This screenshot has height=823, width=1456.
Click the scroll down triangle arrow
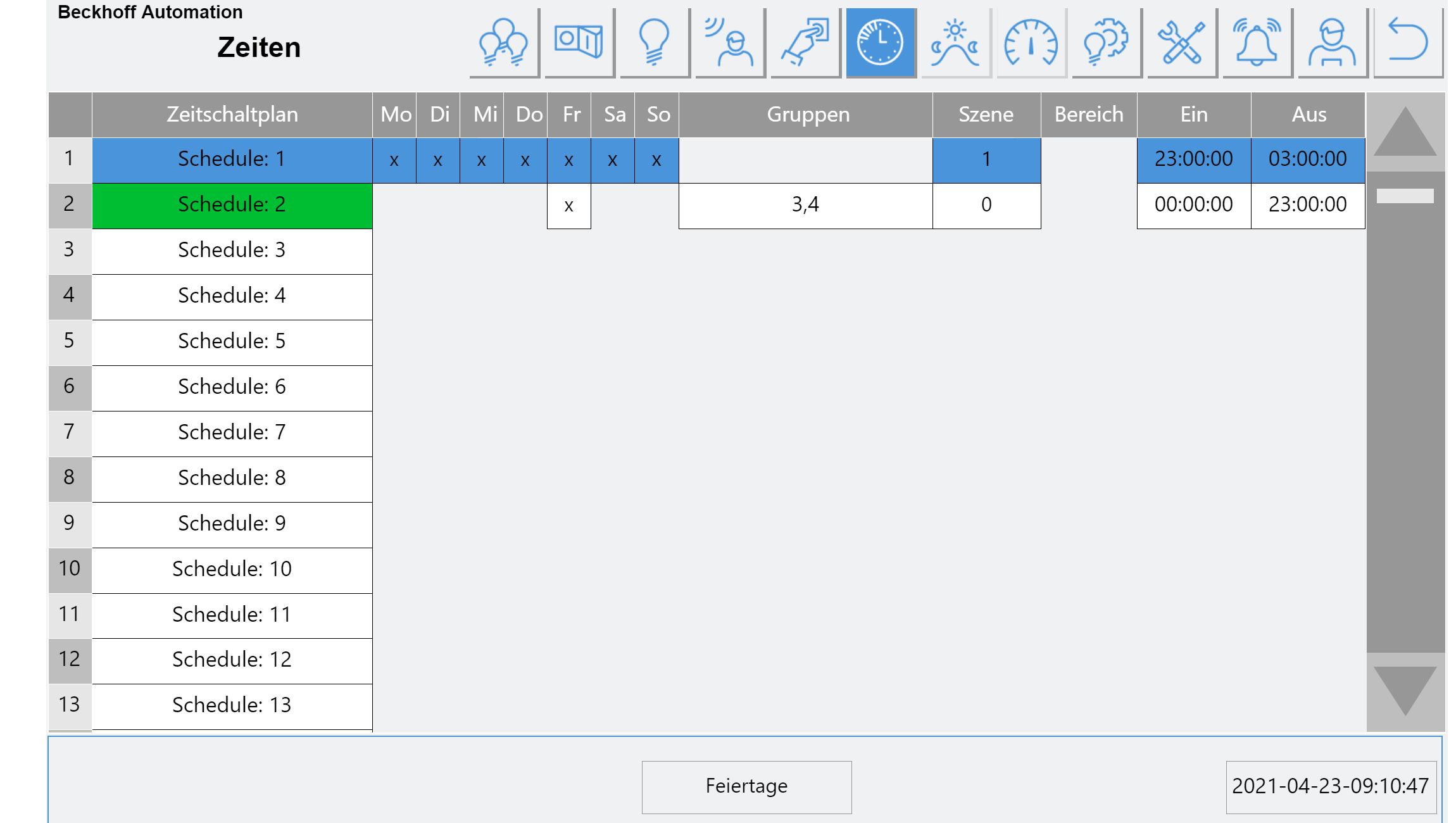[1405, 691]
